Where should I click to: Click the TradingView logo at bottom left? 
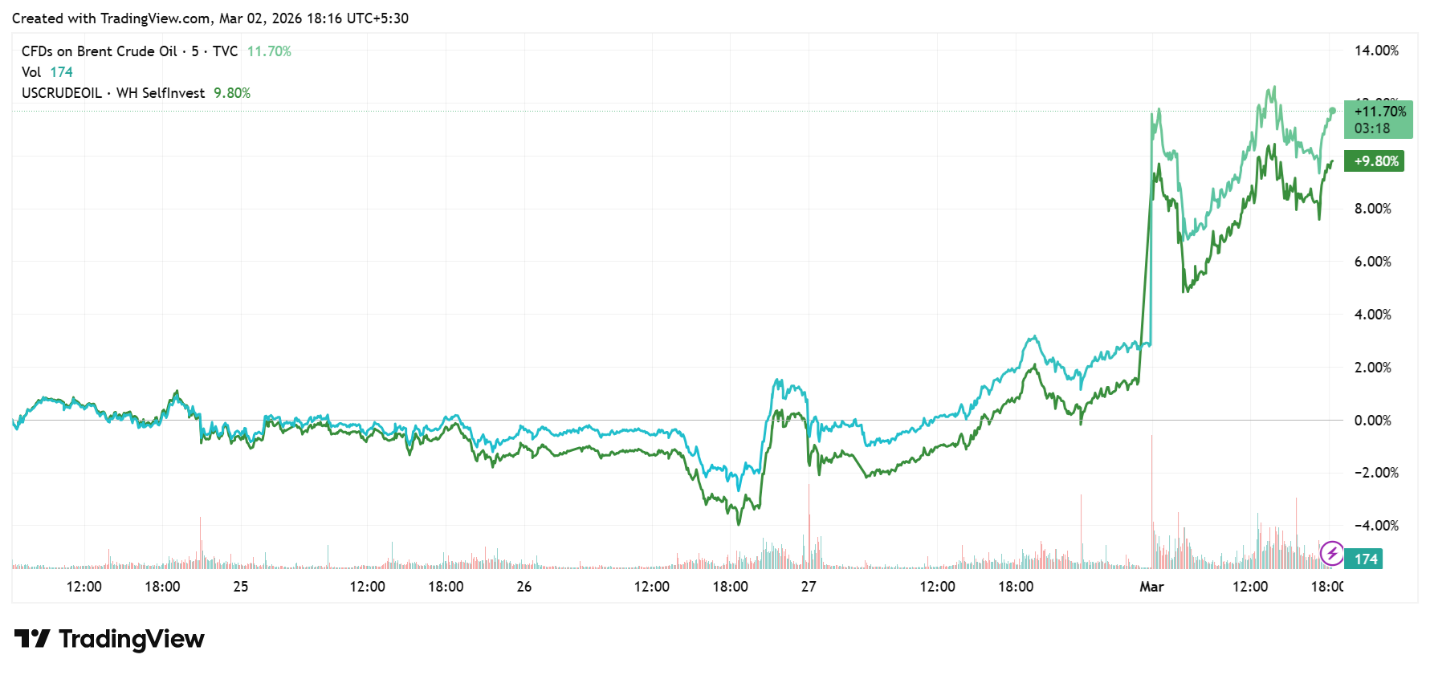pyautogui.click(x=109, y=639)
